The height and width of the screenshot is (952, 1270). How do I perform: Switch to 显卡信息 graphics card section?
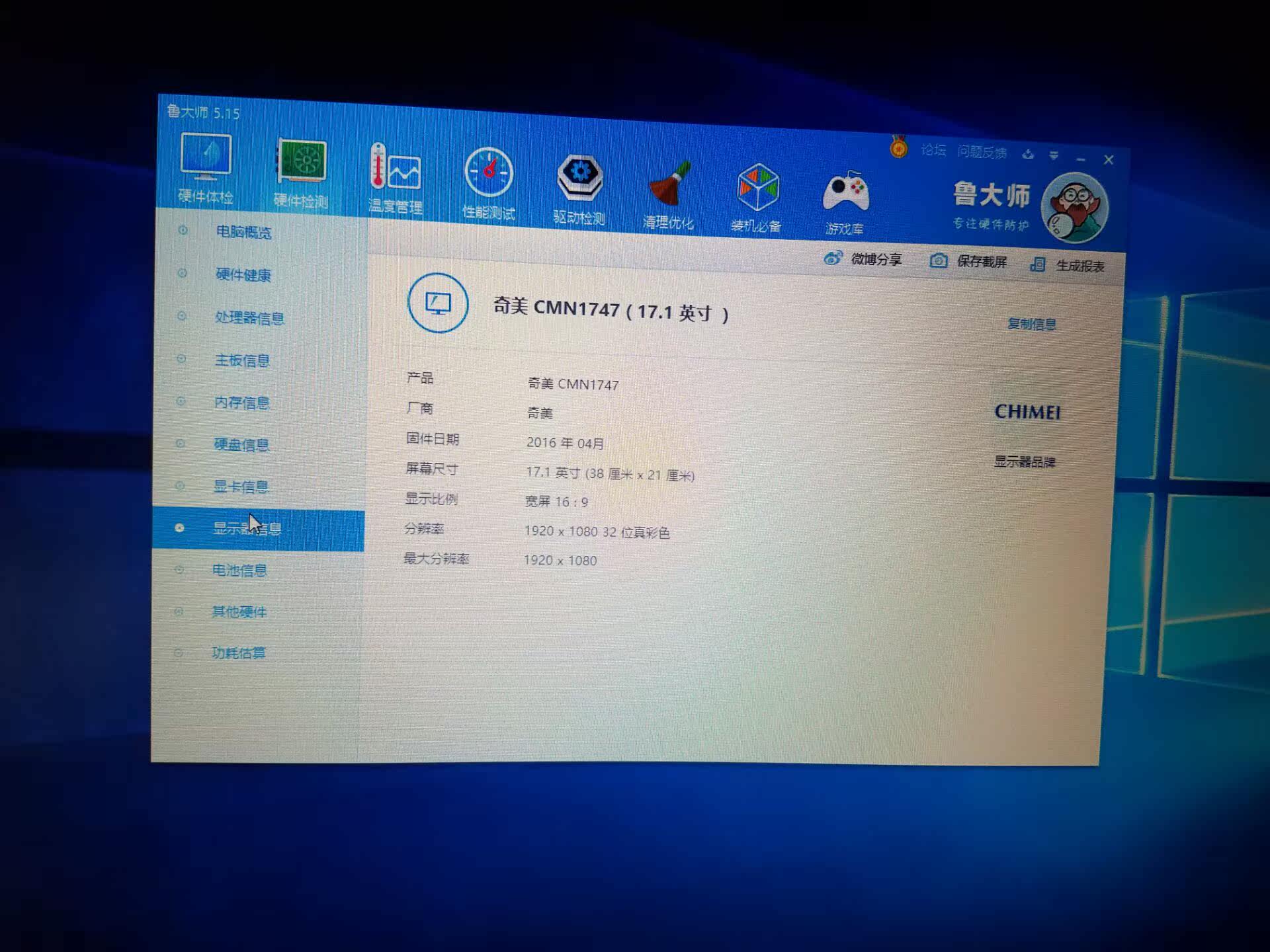240,487
